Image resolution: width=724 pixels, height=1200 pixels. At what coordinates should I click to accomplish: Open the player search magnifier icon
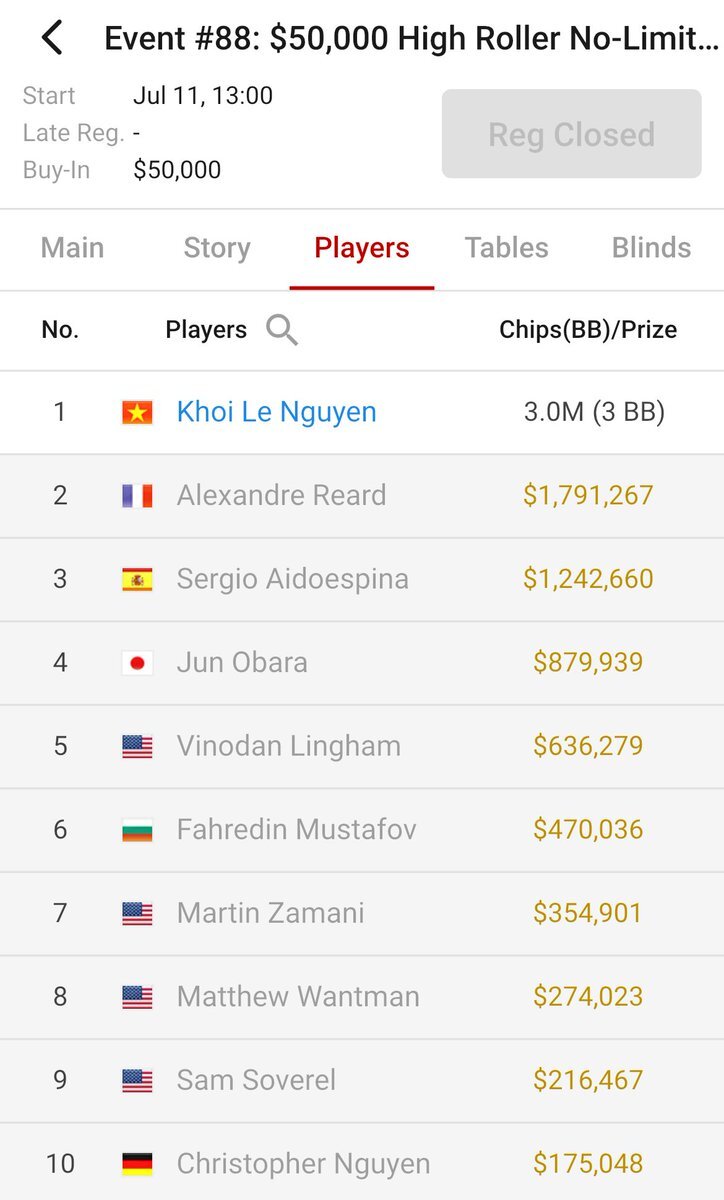(282, 329)
